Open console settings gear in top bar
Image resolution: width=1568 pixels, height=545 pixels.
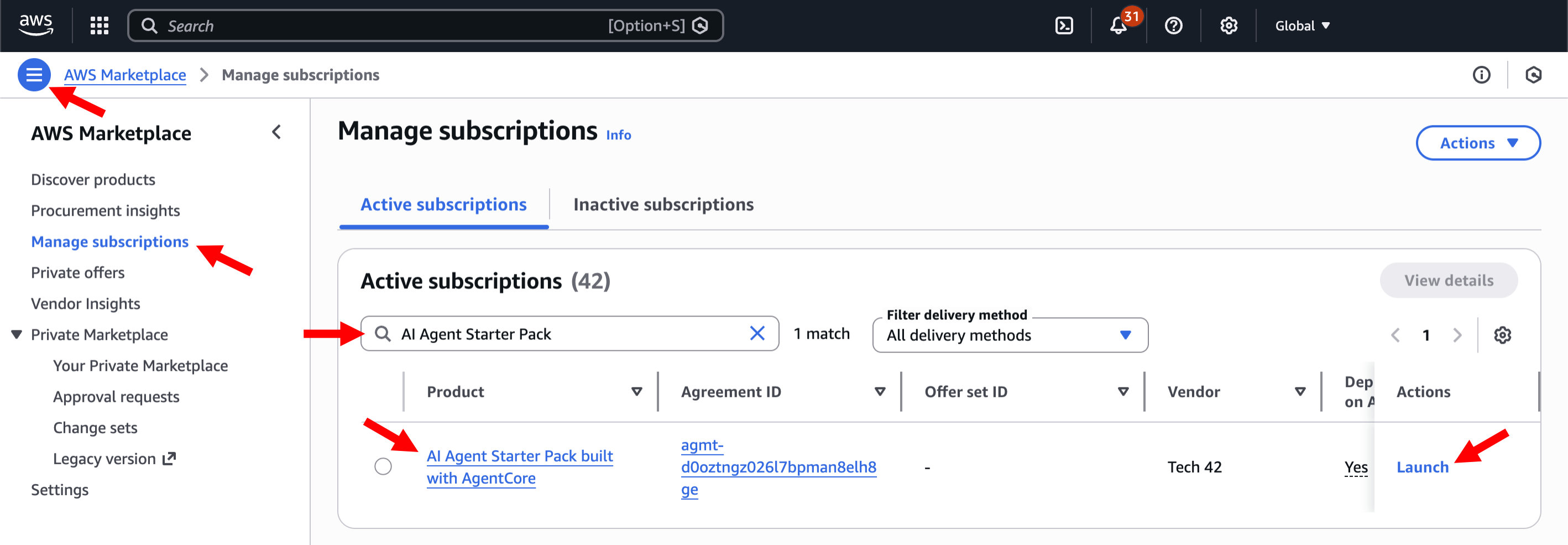tap(1229, 25)
